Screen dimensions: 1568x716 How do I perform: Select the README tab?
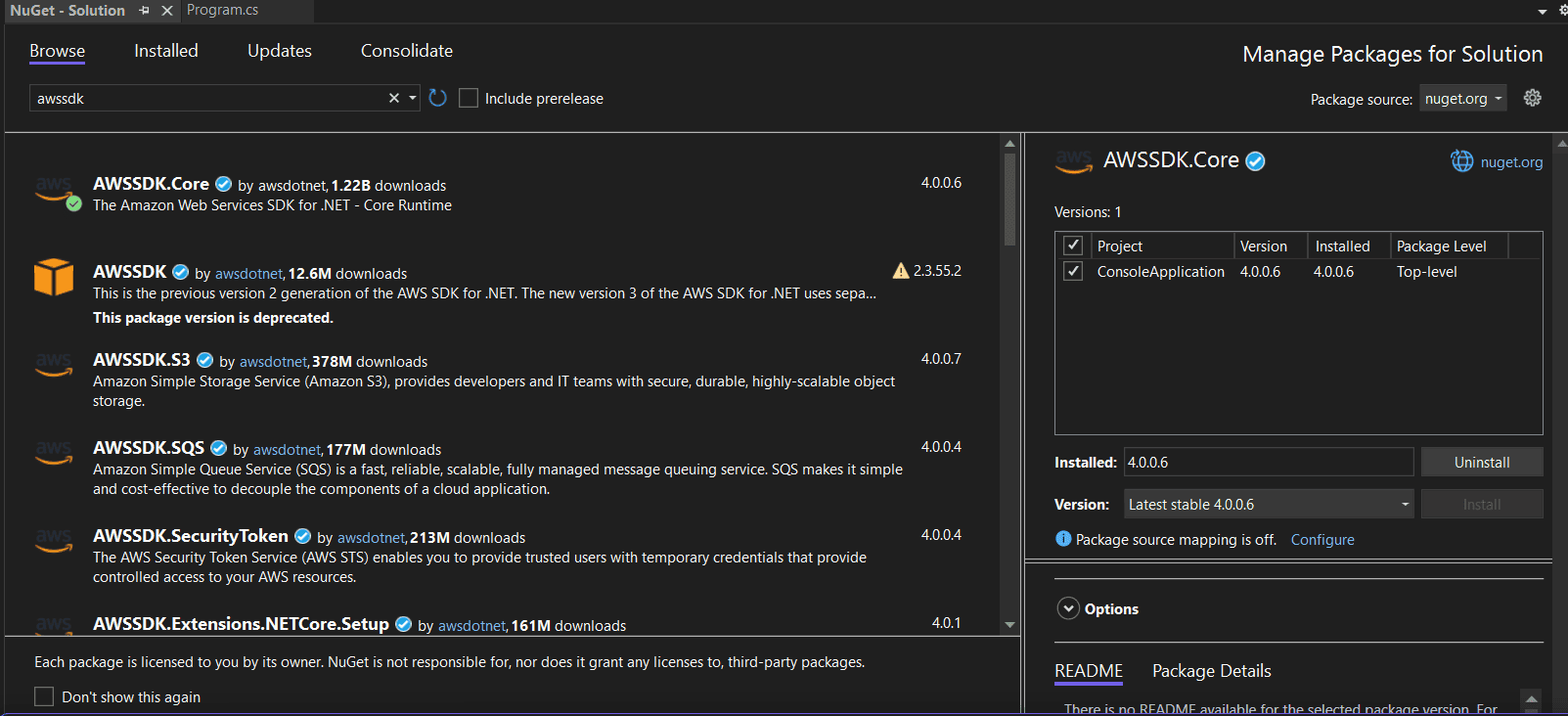[x=1089, y=671]
